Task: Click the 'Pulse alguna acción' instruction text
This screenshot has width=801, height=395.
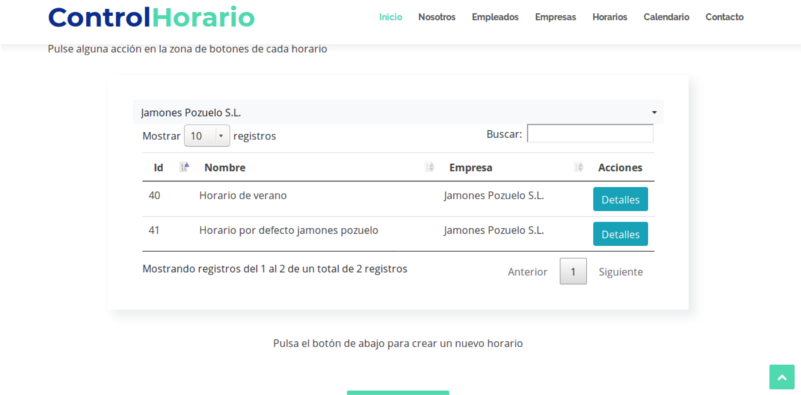Action: [187, 50]
